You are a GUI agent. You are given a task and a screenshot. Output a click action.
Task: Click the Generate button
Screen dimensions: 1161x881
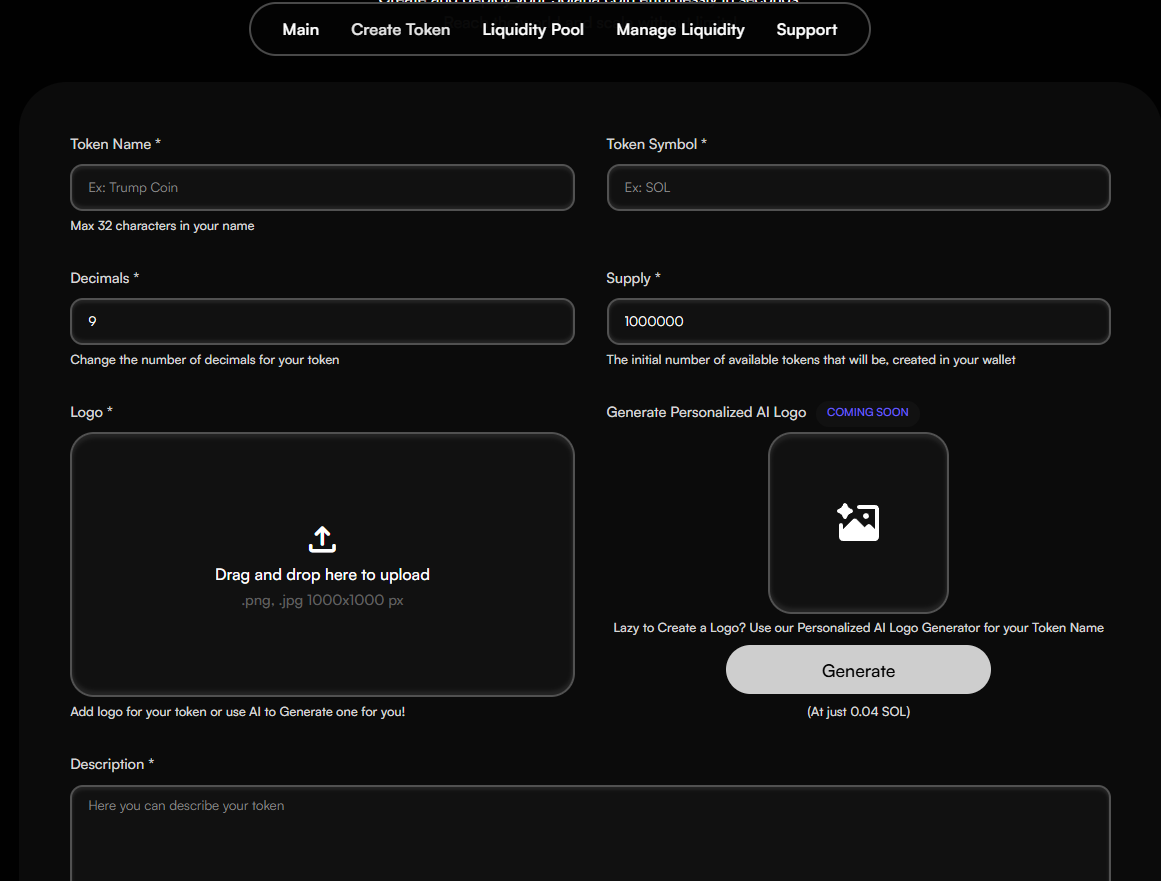[x=858, y=670]
